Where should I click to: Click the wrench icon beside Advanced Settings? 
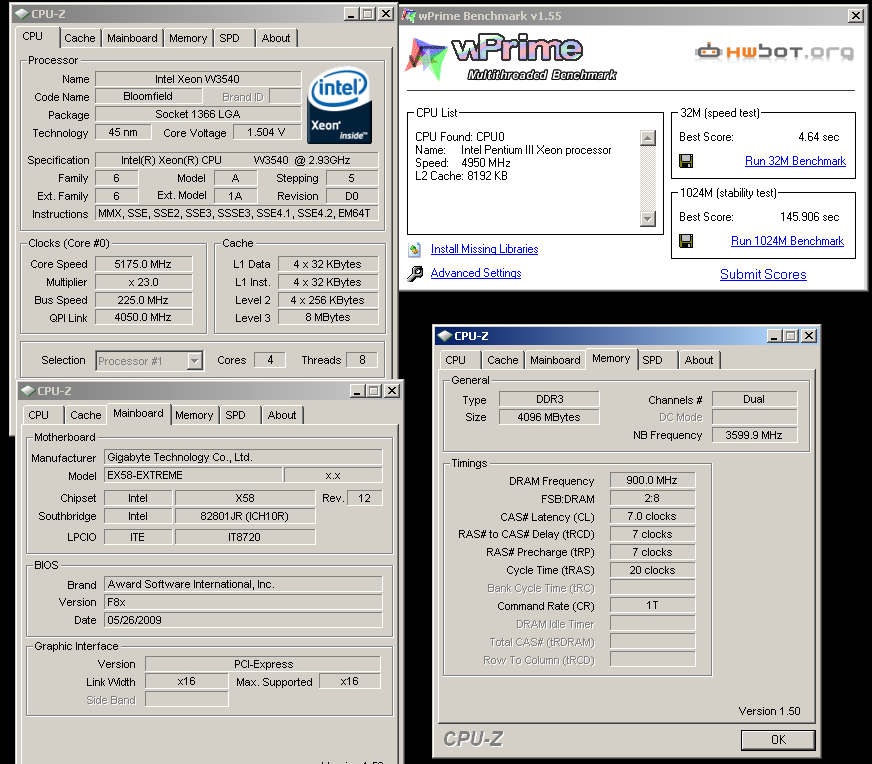coord(415,274)
